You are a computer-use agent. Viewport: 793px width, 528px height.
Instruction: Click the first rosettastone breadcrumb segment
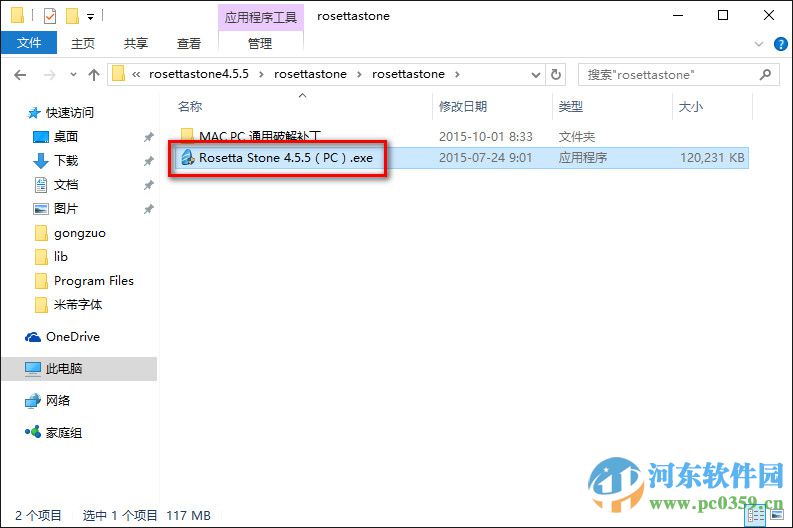coord(311,74)
